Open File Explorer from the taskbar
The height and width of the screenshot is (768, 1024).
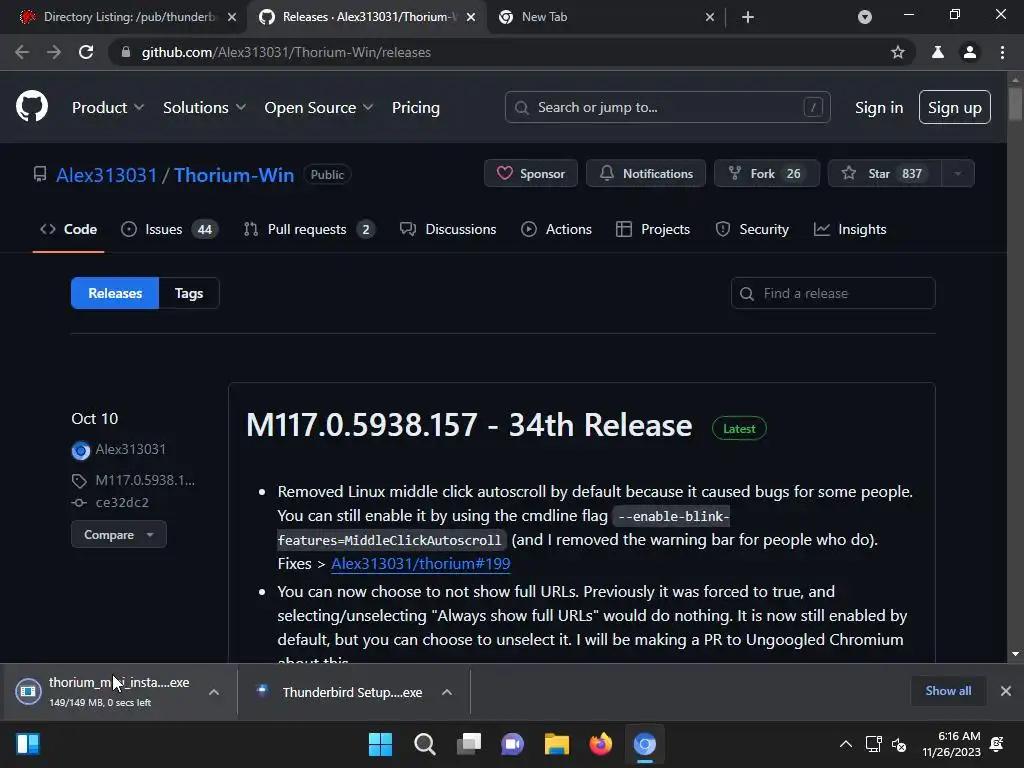point(556,744)
